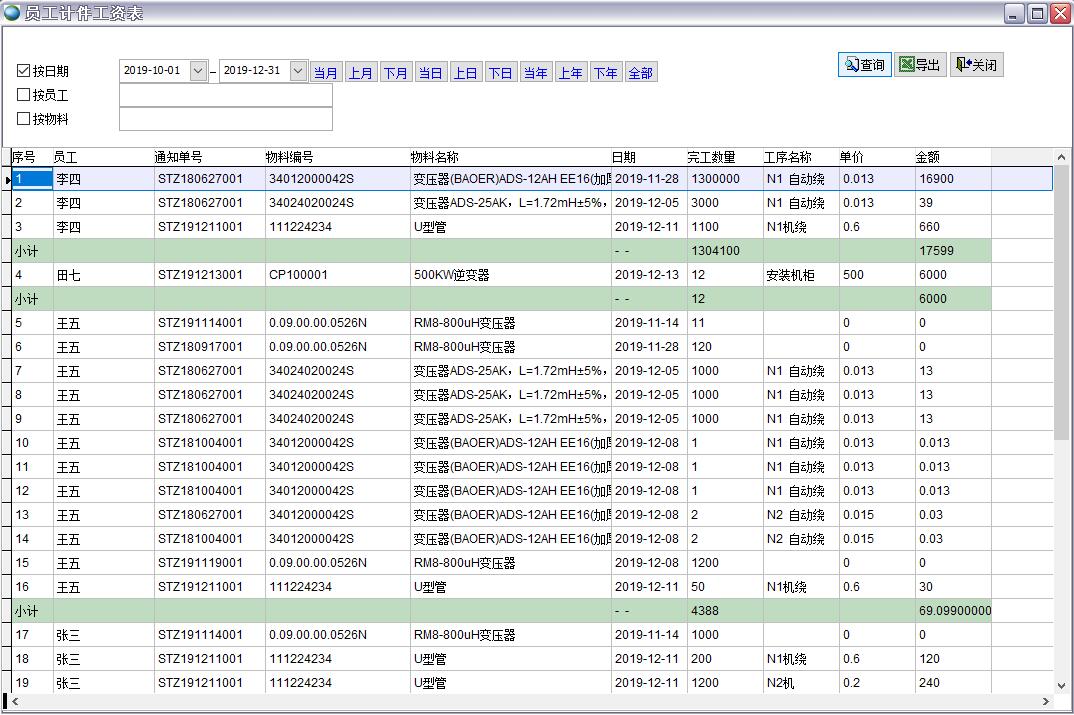
Task: Sort by the 员工 column header
Action: (102, 157)
